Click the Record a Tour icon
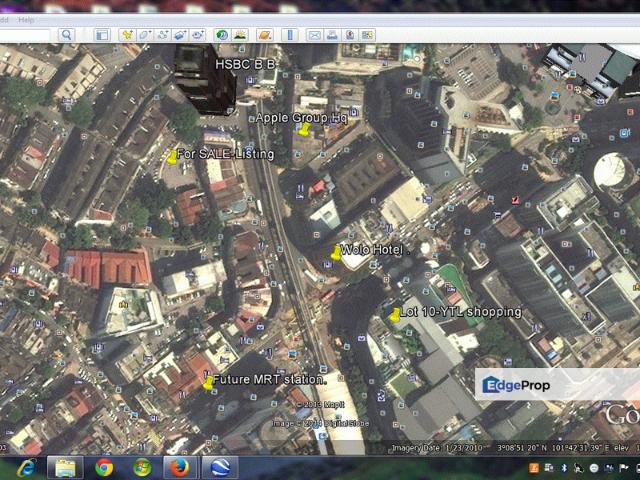Screen dimensions: 640x480 pos(198,34)
